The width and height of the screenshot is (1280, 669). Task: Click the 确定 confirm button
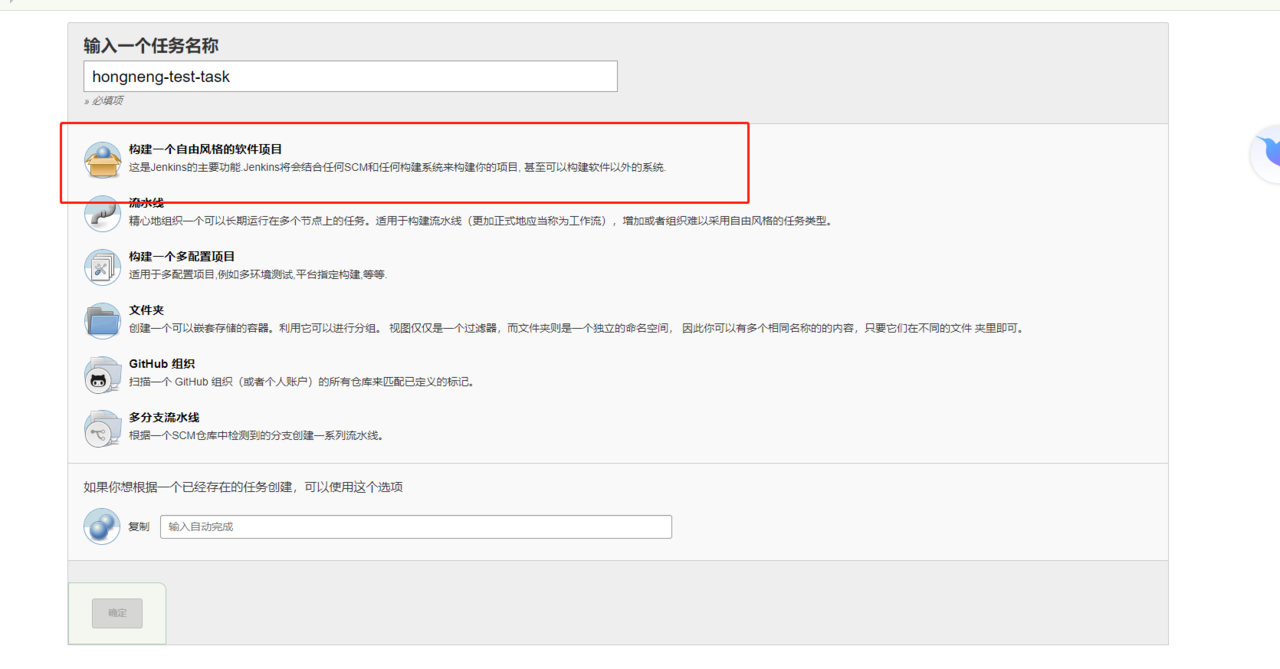point(117,613)
